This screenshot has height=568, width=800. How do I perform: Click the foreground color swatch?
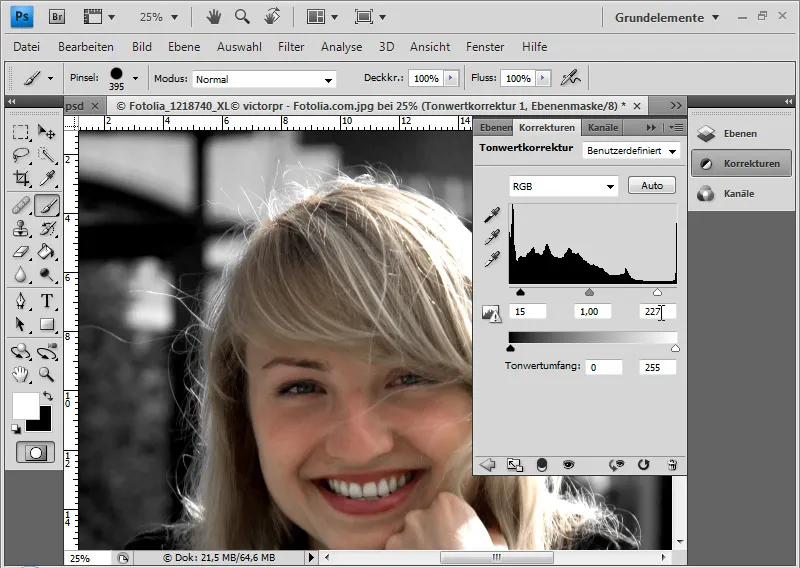coord(25,405)
